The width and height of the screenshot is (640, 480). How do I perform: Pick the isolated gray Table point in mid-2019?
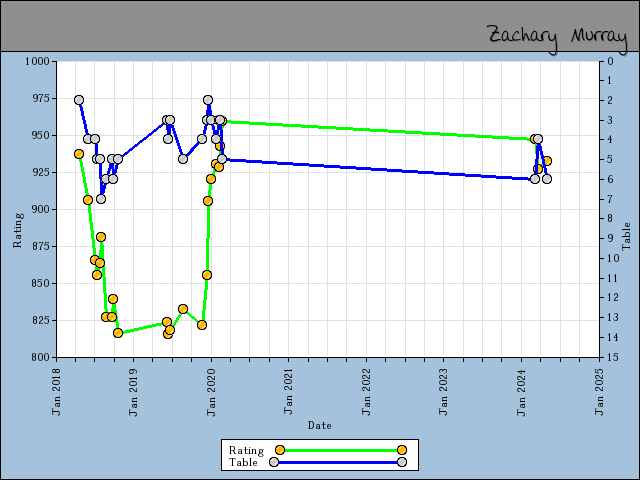point(183,159)
